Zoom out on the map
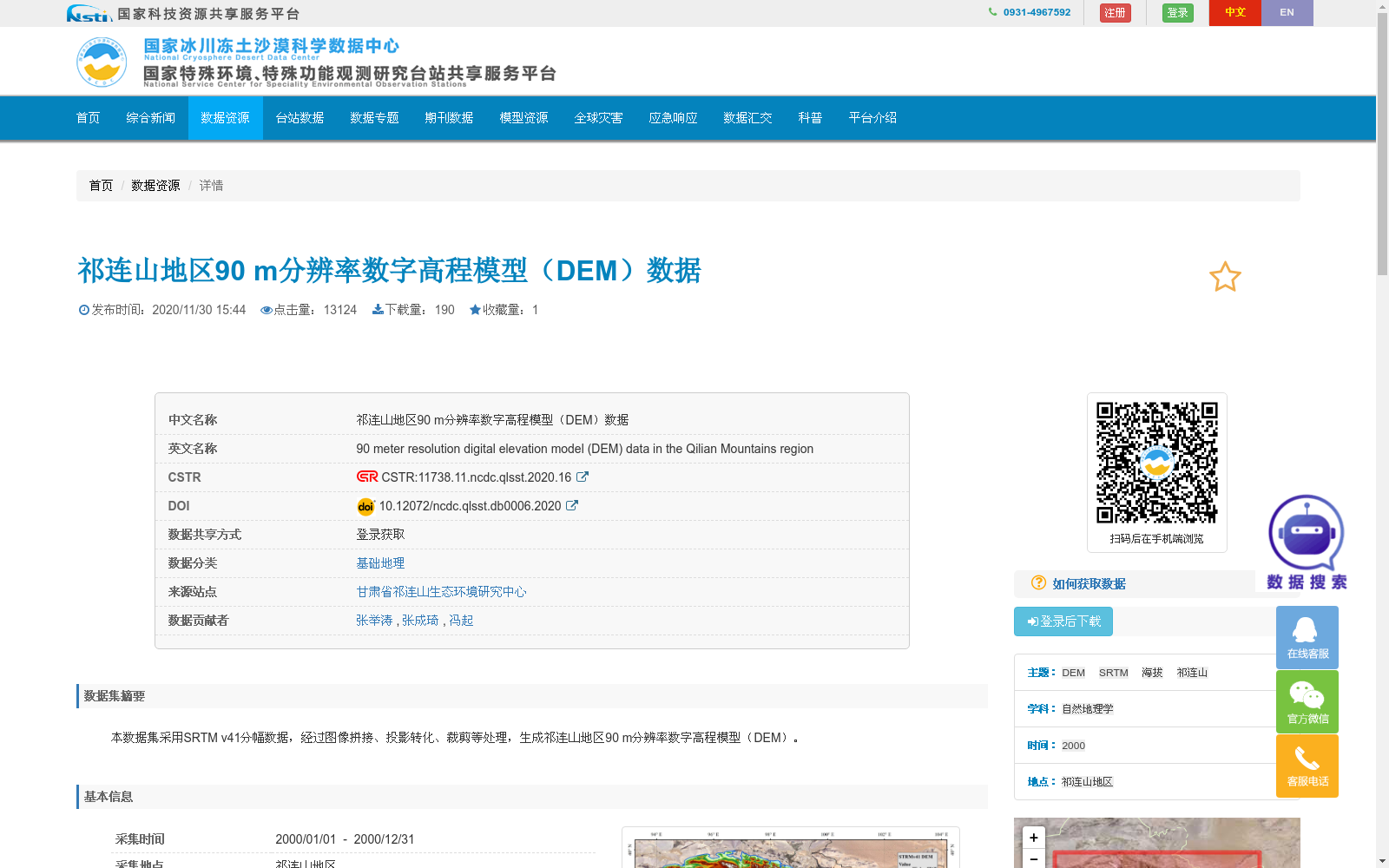This screenshot has width=1389, height=868. (1033, 858)
